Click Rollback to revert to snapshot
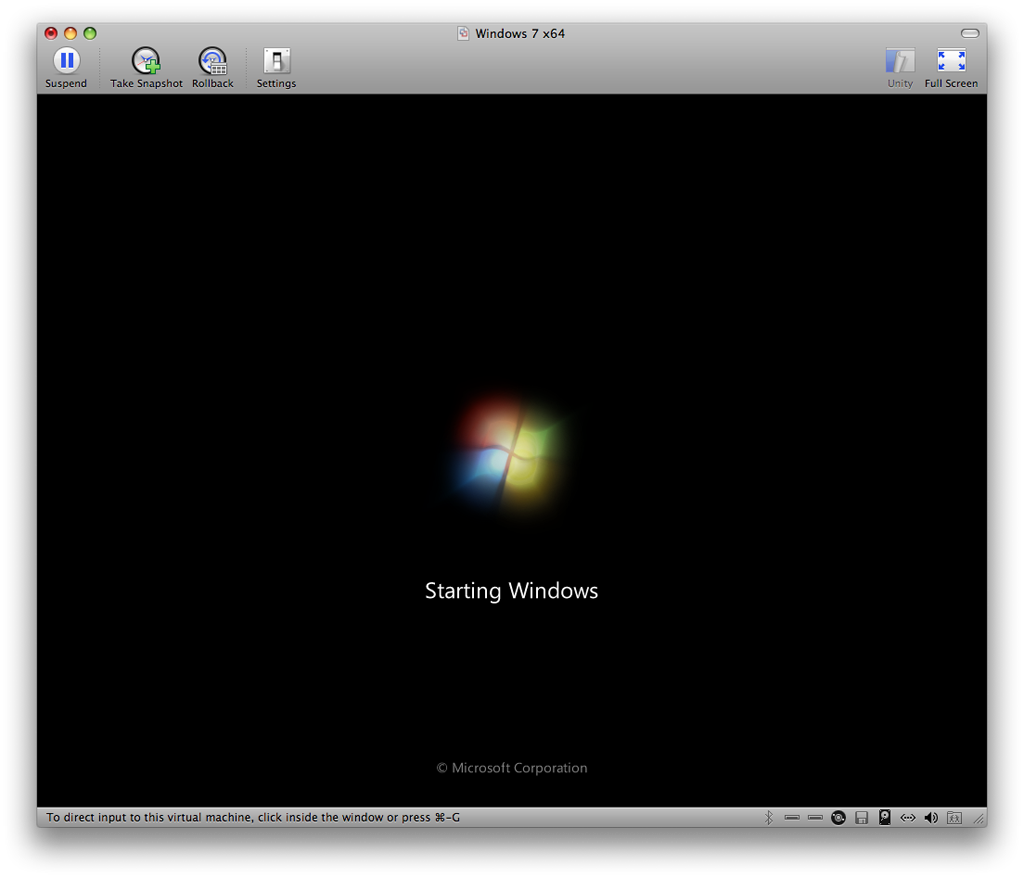Image resolution: width=1024 pixels, height=878 pixels. [213, 68]
